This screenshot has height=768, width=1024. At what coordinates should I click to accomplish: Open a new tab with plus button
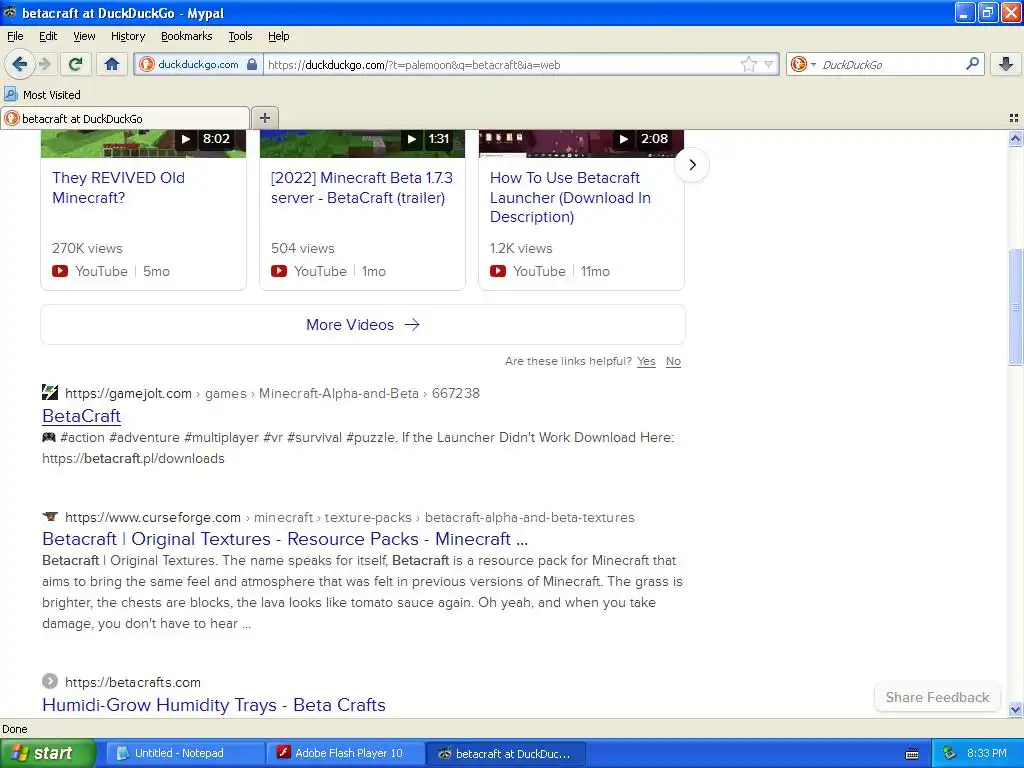coord(264,118)
